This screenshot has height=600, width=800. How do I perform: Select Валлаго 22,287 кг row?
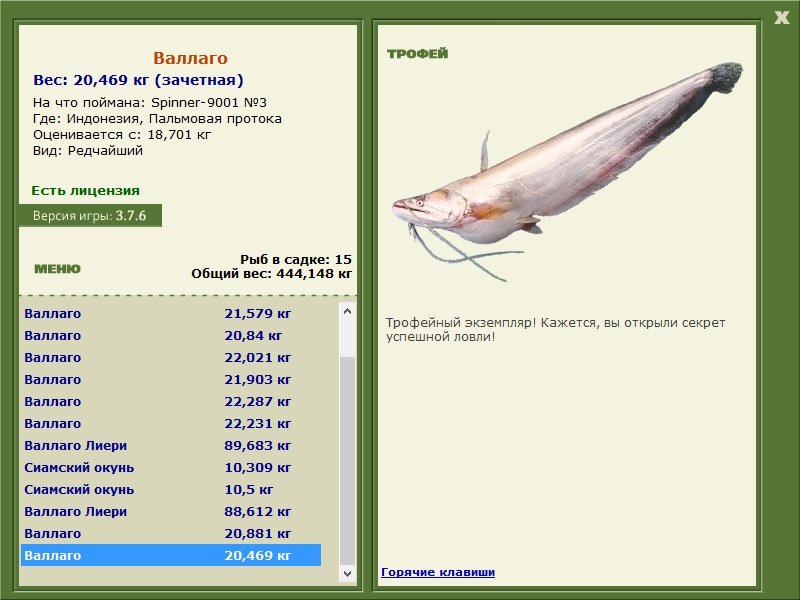click(171, 401)
